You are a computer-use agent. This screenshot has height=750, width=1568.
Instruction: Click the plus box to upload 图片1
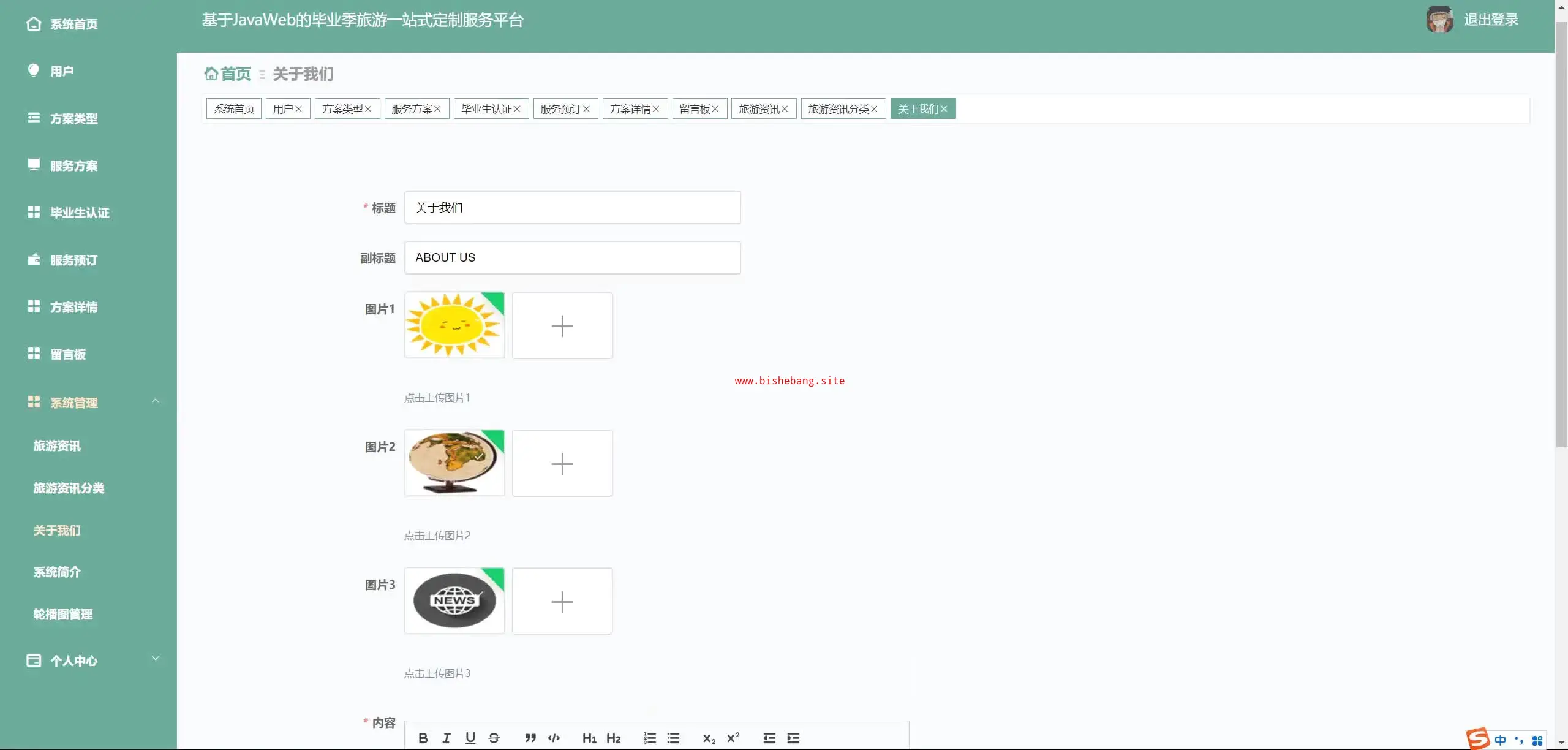coord(562,325)
